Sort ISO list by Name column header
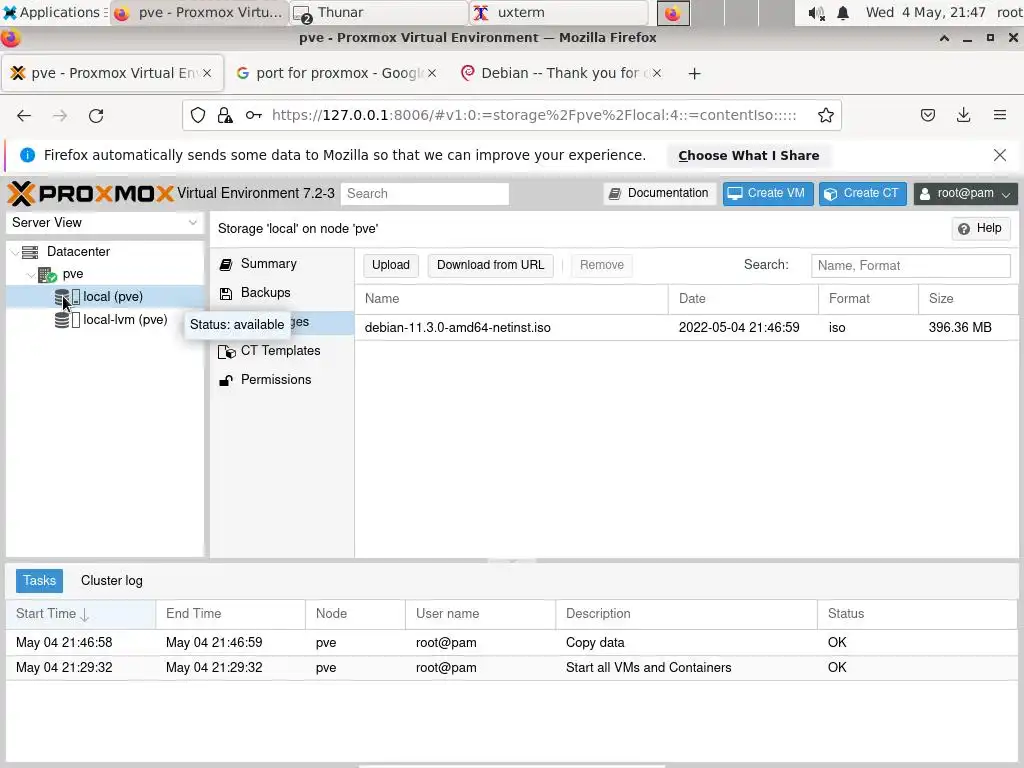Image resolution: width=1024 pixels, height=768 pixels. 511,299
